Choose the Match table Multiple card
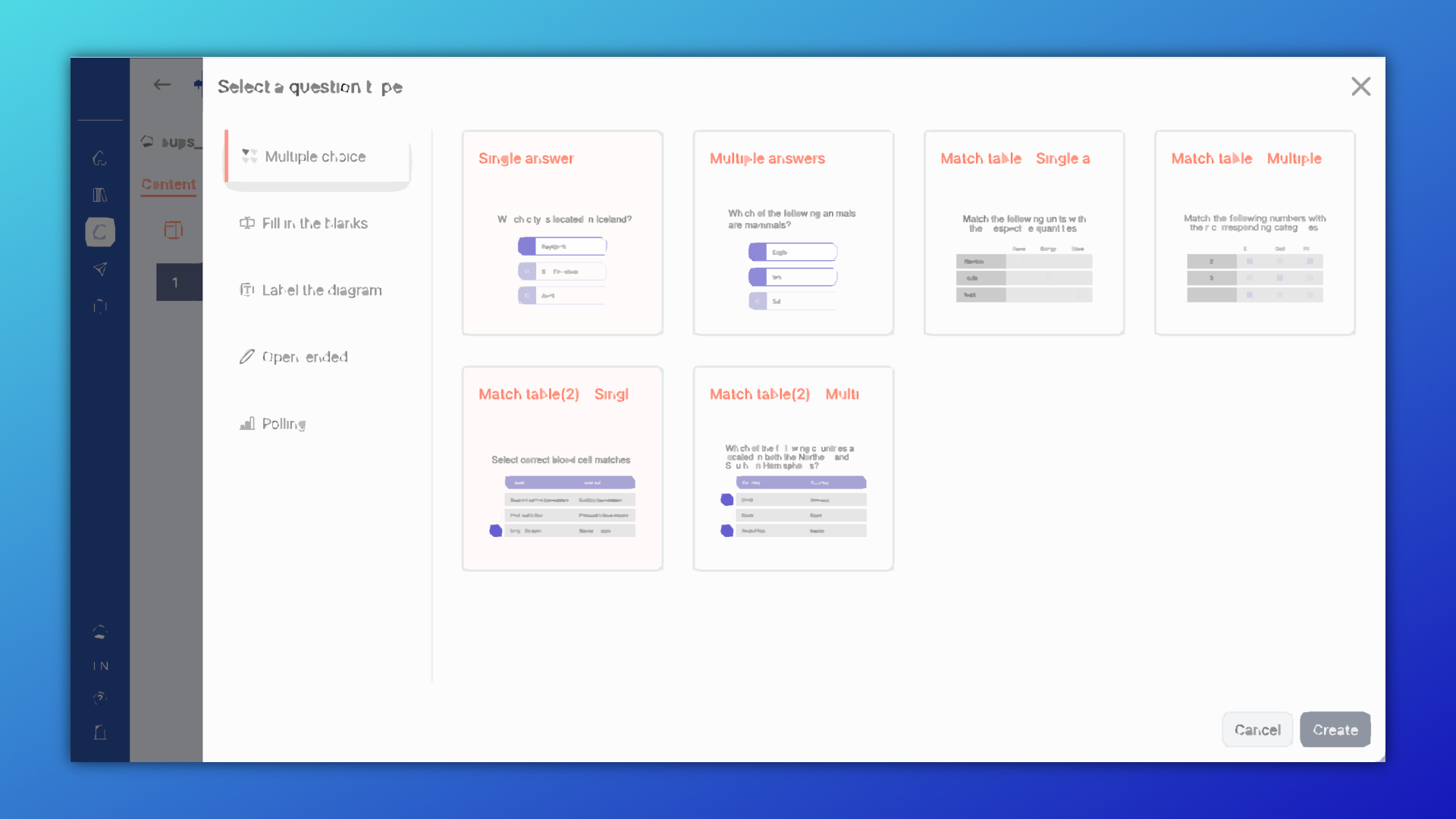The height and width of the screenshot is (819, 1456). (x=1255, y=233)
